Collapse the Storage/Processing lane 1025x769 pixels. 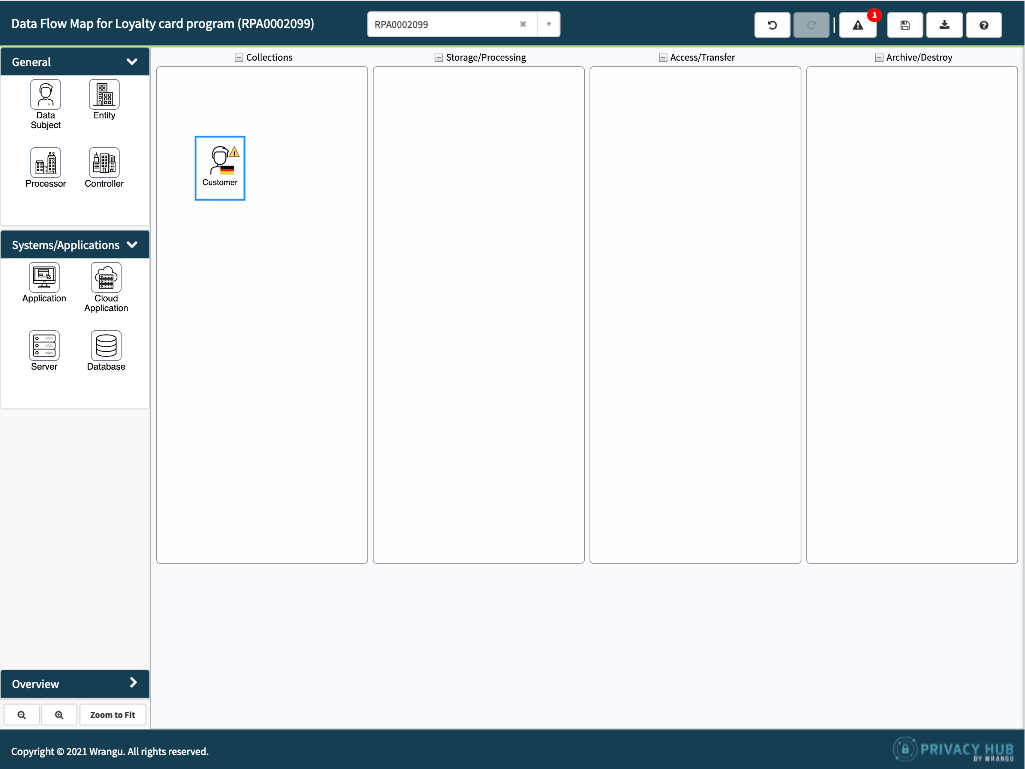[439, 58]
